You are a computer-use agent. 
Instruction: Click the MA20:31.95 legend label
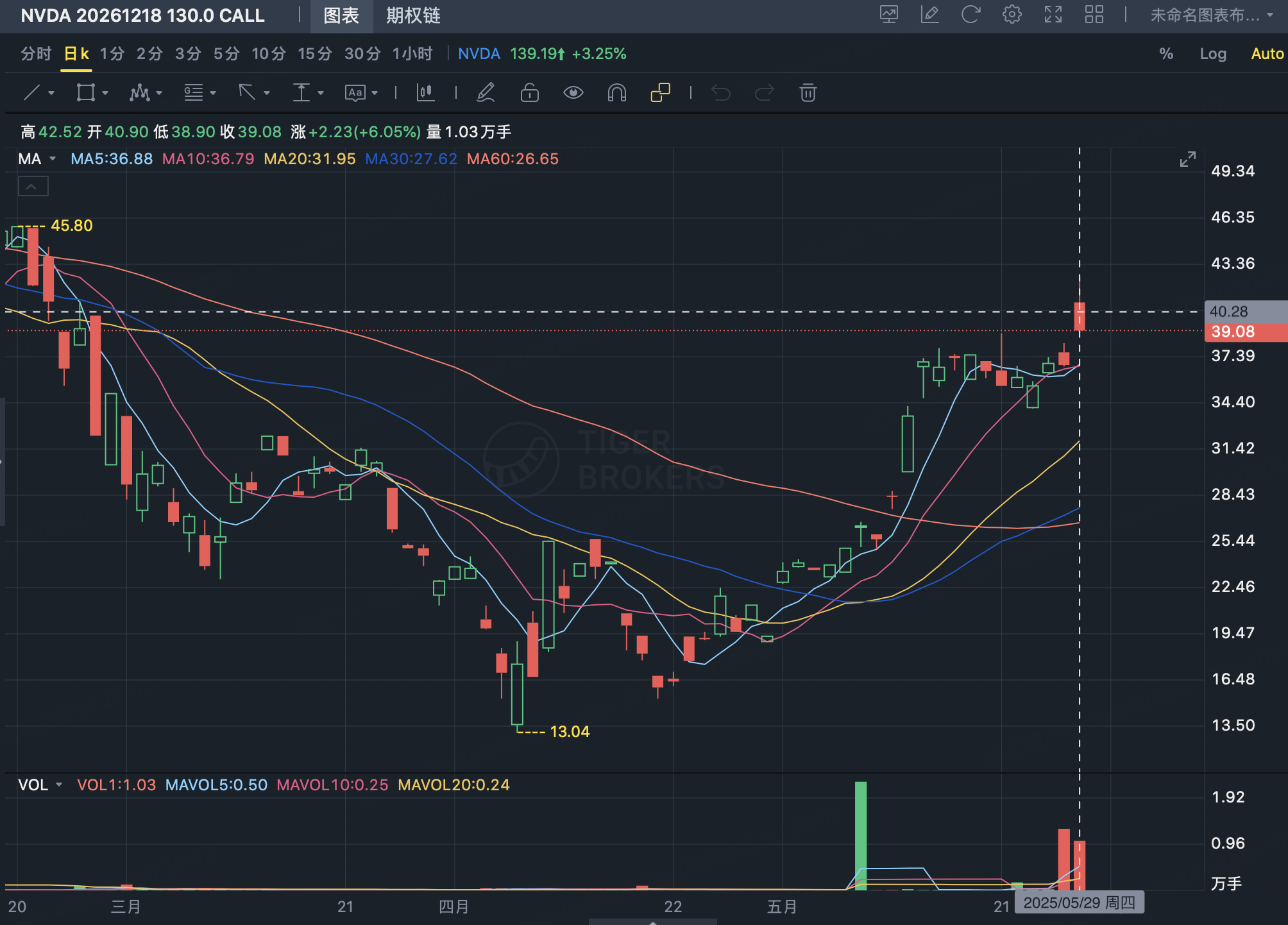tap(310, 158)
